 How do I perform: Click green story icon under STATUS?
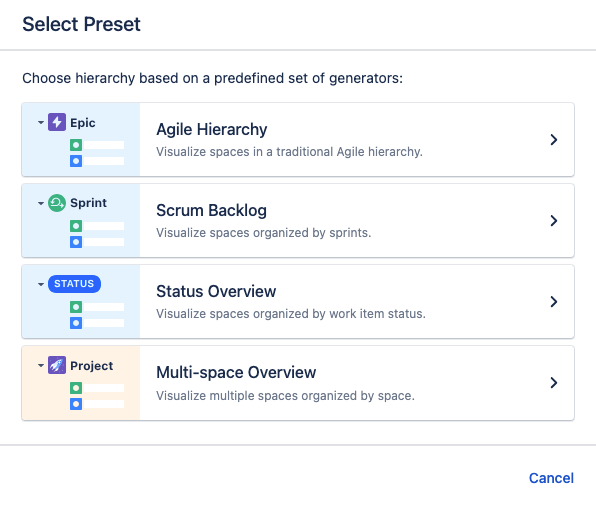tap(76, 307)
